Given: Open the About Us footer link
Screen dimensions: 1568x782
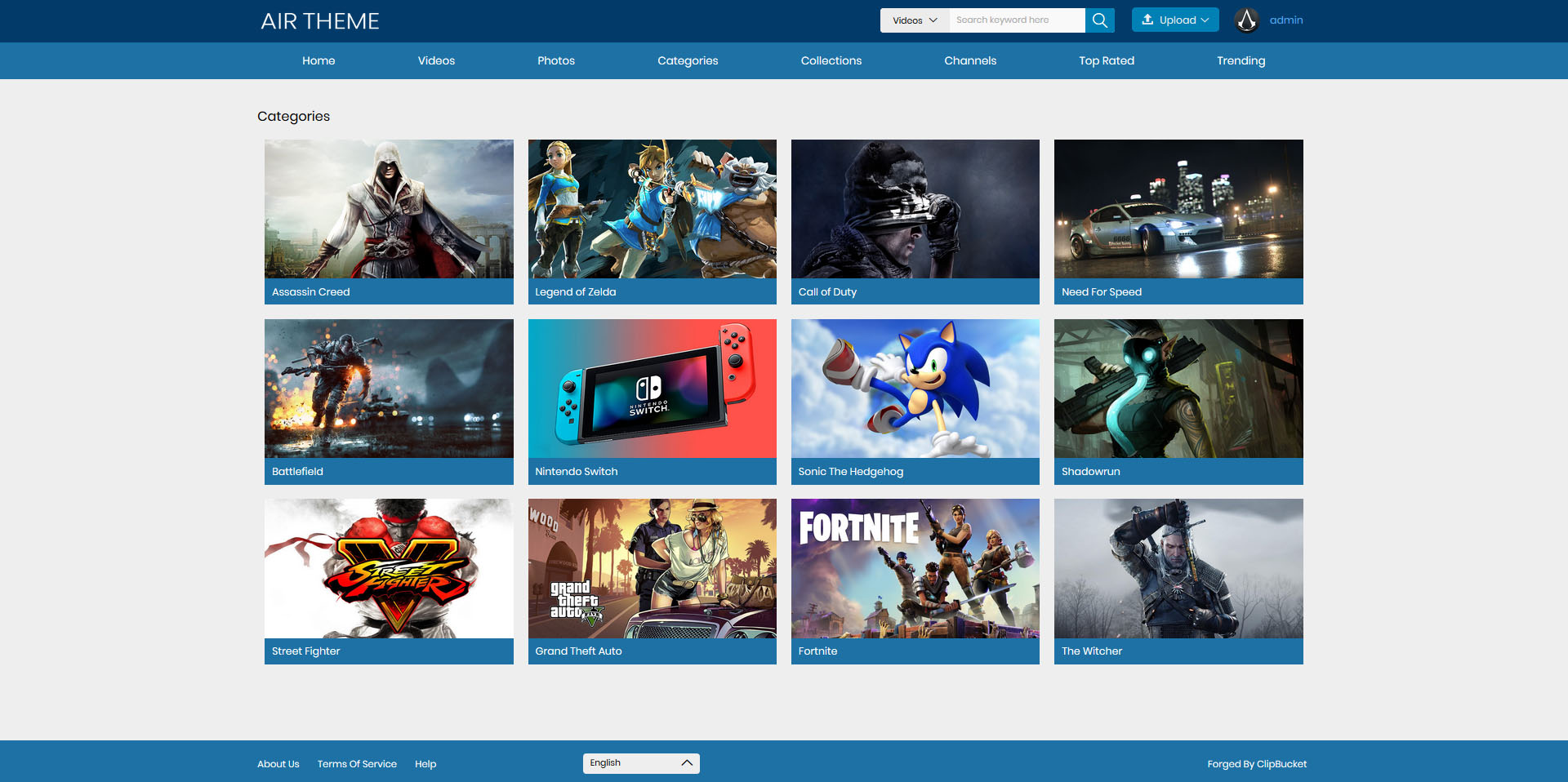Looking at the screenshot, I should pyautogui.click(x=278, y=764).
